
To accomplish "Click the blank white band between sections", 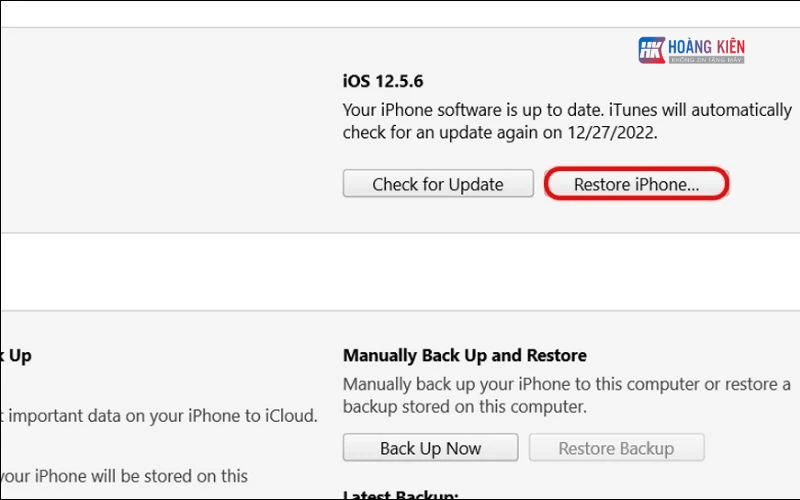I will [x=400, y=272].
